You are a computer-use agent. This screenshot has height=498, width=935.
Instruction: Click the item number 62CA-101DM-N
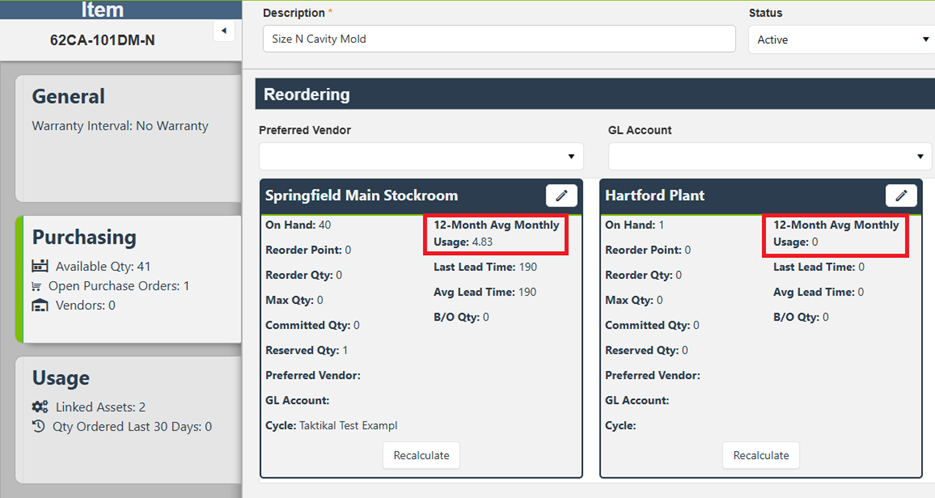coord(103,40)
